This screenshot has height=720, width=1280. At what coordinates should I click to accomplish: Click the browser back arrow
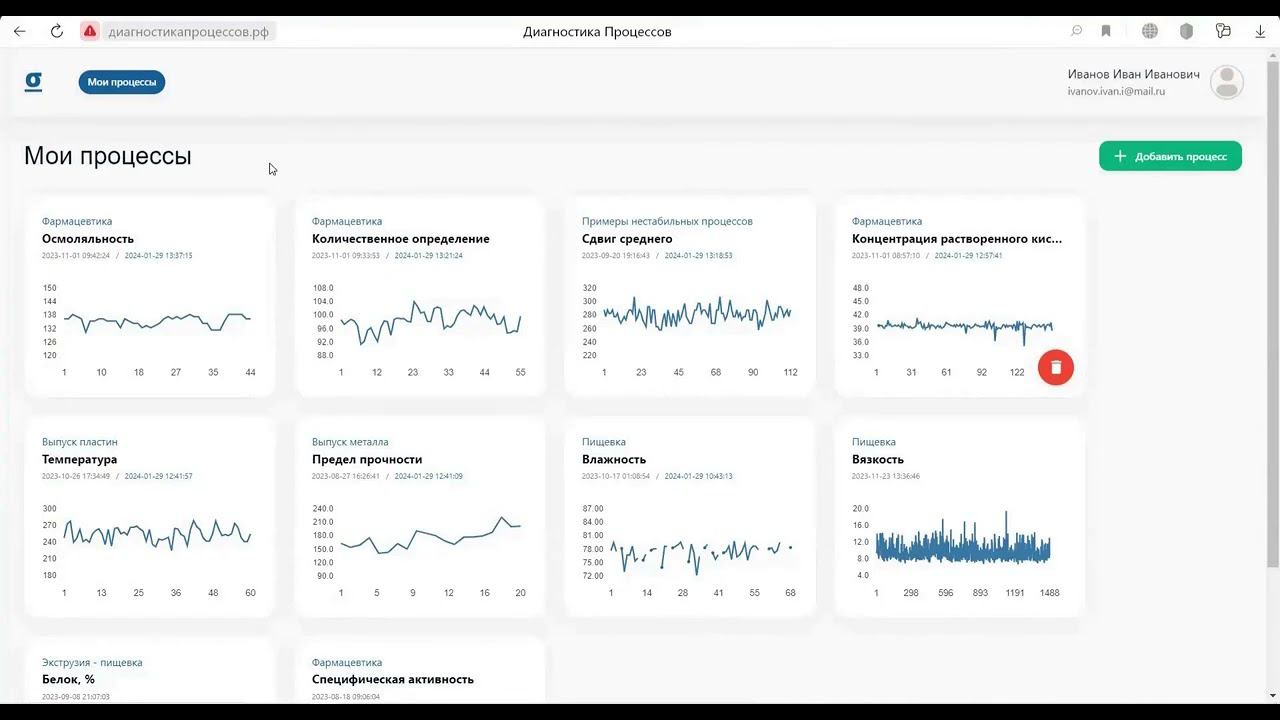[x=19, y=31]
